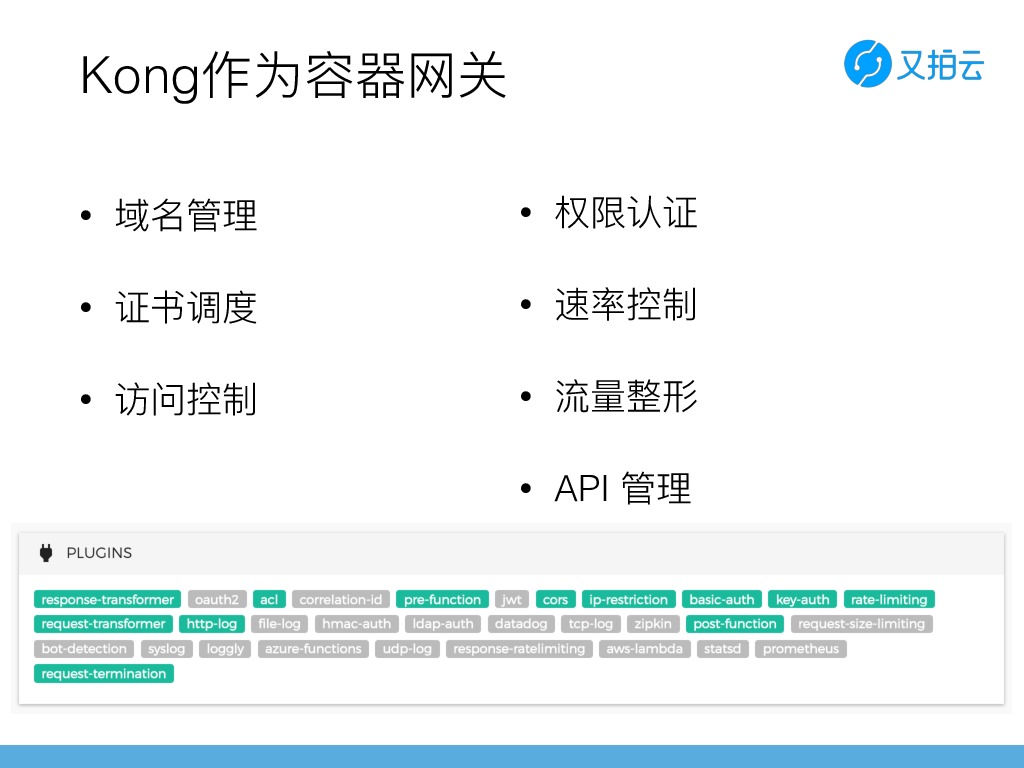Click the bullet text '访问控制'
1024x768 pixels.
(x=186, y=399)
